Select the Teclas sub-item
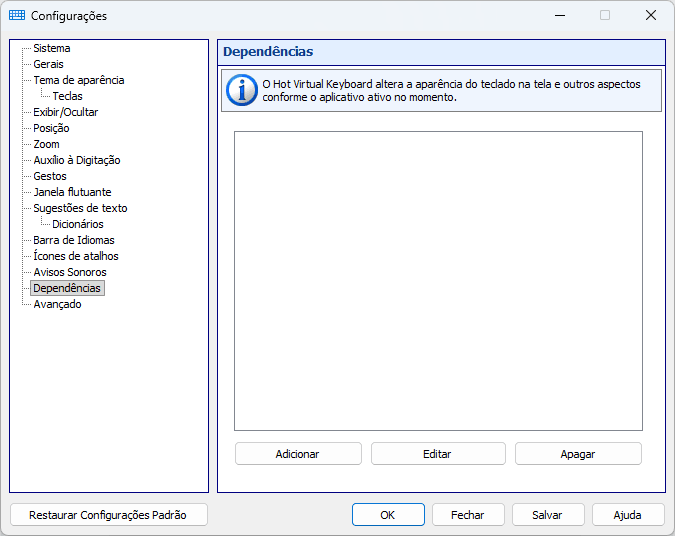Viewport: 675px width, 536px height. (67, 96)
